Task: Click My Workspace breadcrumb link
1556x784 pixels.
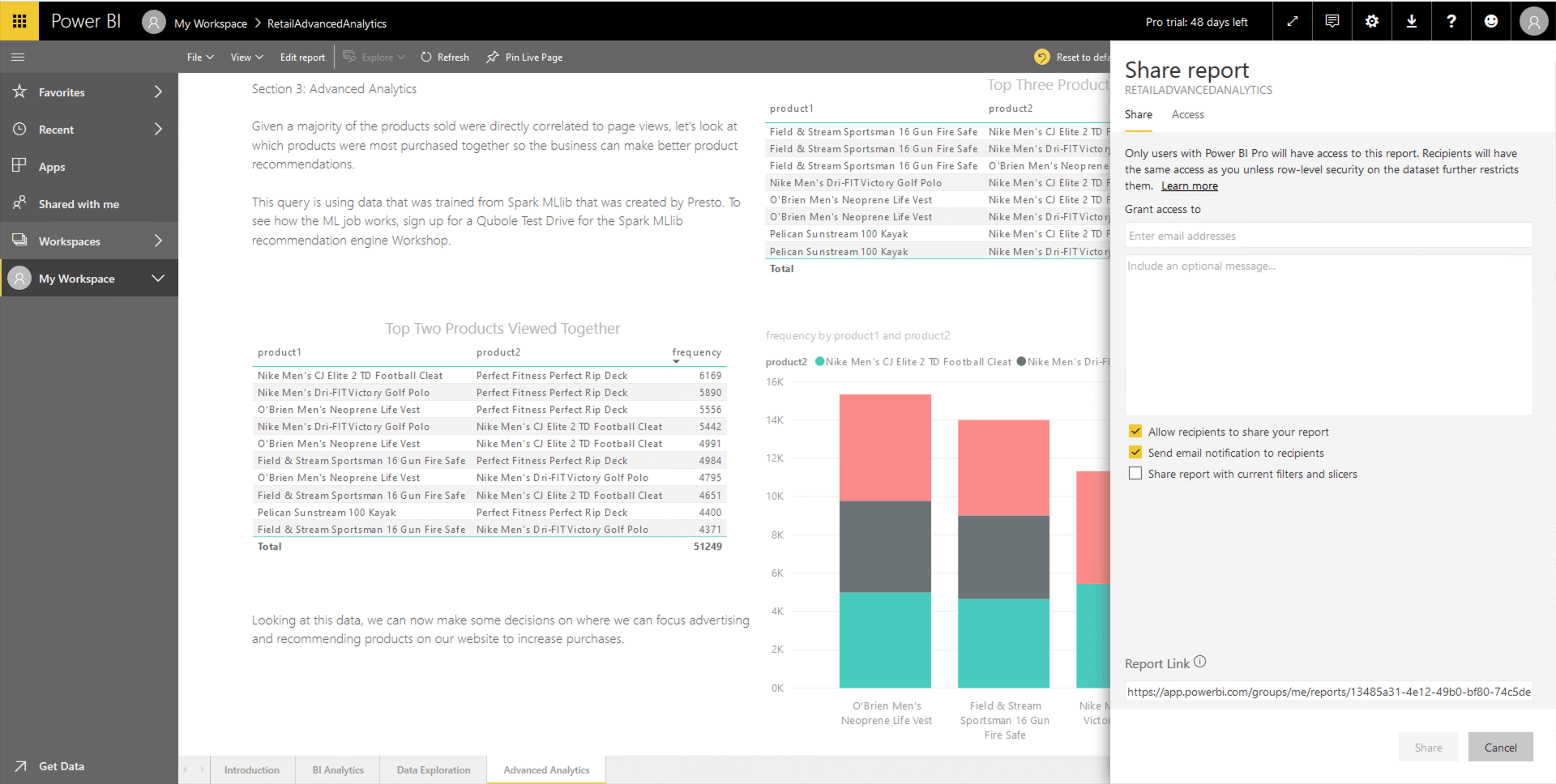Action: coord(211,23)
